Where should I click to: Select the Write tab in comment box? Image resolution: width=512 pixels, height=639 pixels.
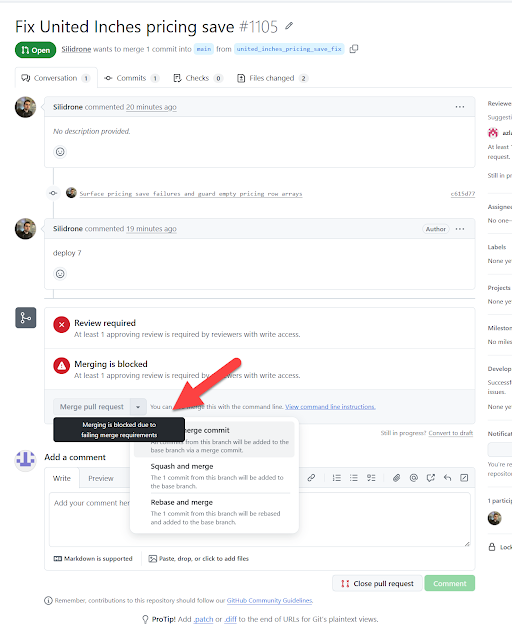[x=62, y=478]
